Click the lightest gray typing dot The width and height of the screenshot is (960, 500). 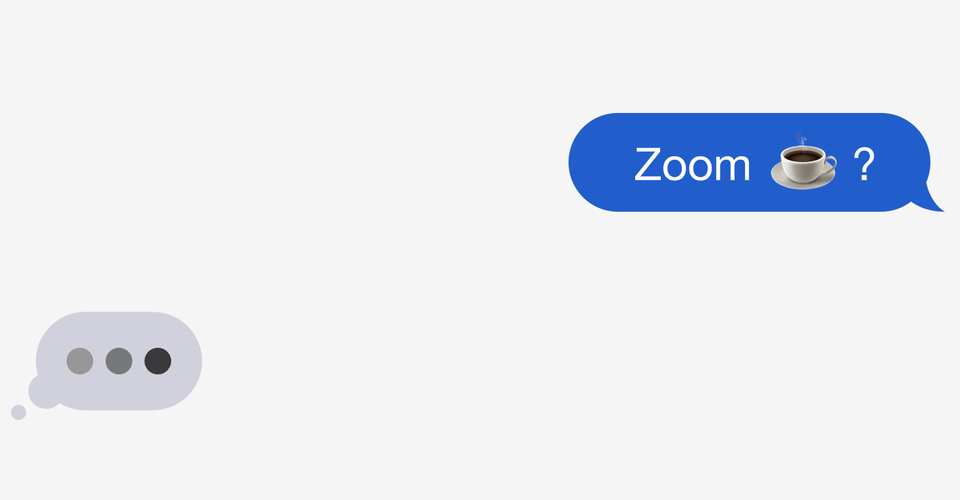click(x=80, y=361)
